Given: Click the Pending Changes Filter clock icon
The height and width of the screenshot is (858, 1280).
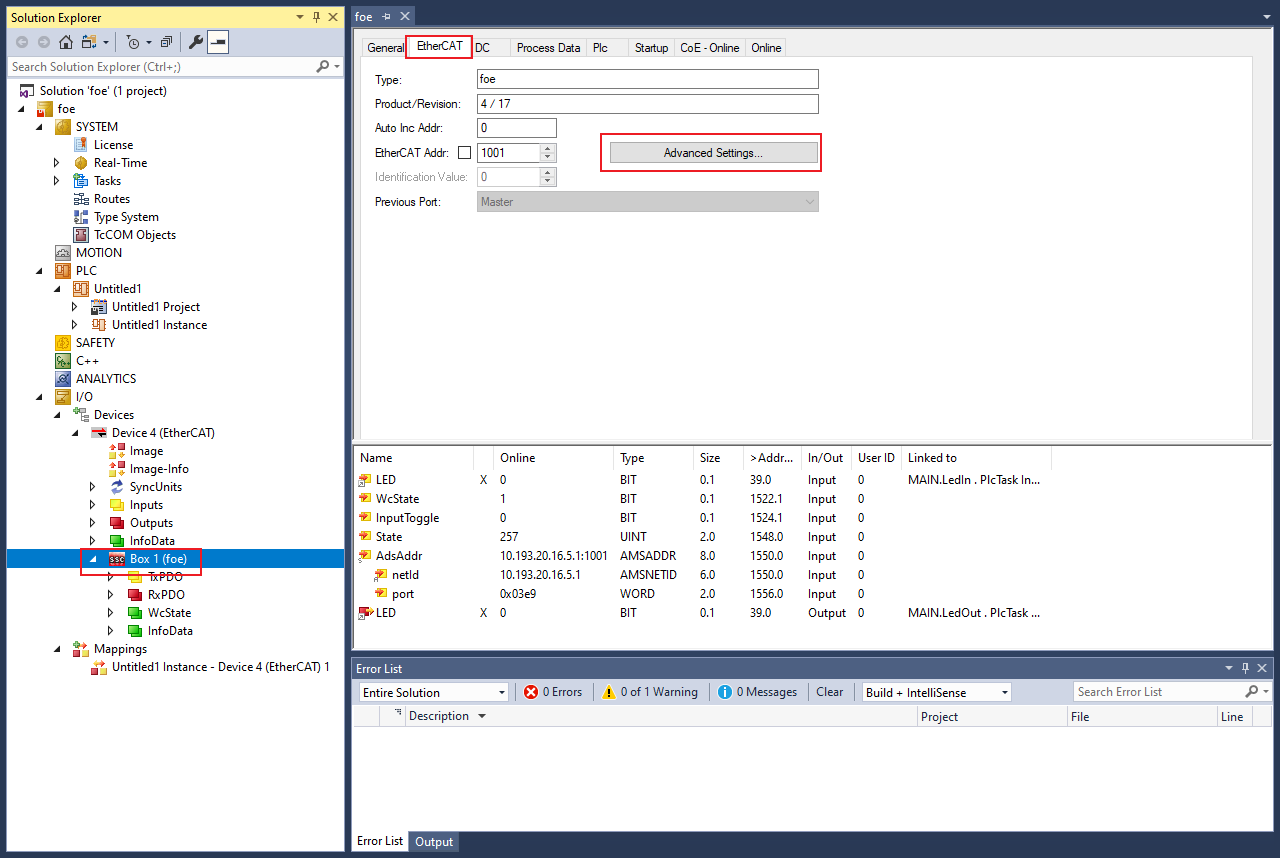Looking at the screenshot, I should pyautogui.click(x=133, y=42).
